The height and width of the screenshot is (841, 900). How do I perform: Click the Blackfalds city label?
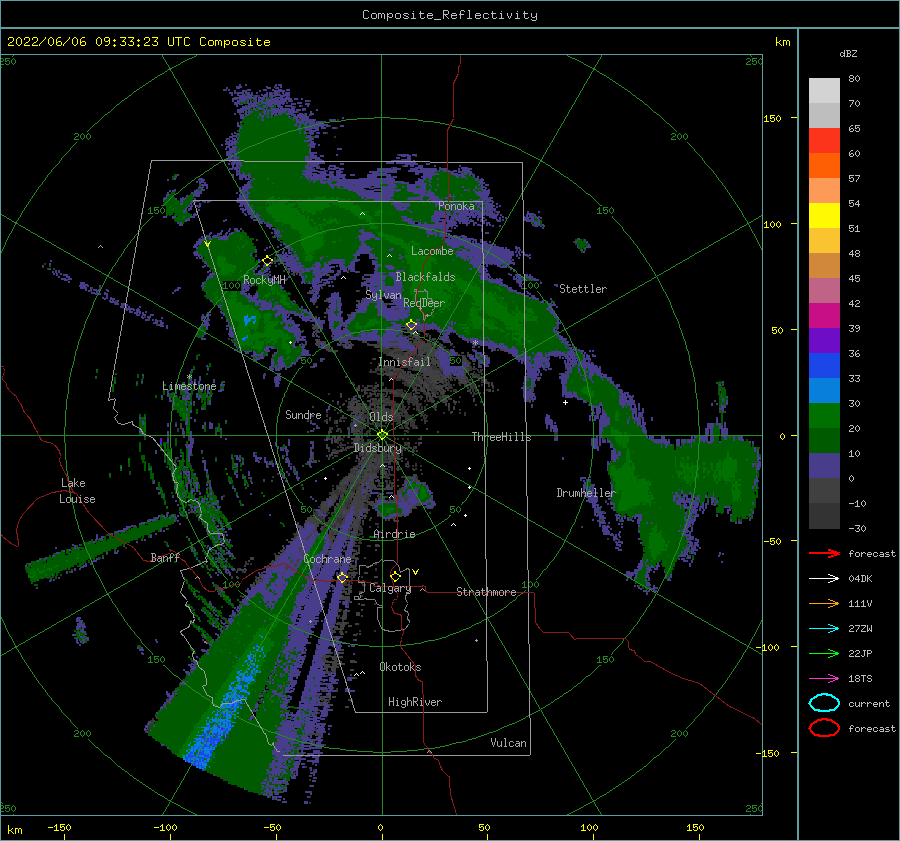click(425, 277)
